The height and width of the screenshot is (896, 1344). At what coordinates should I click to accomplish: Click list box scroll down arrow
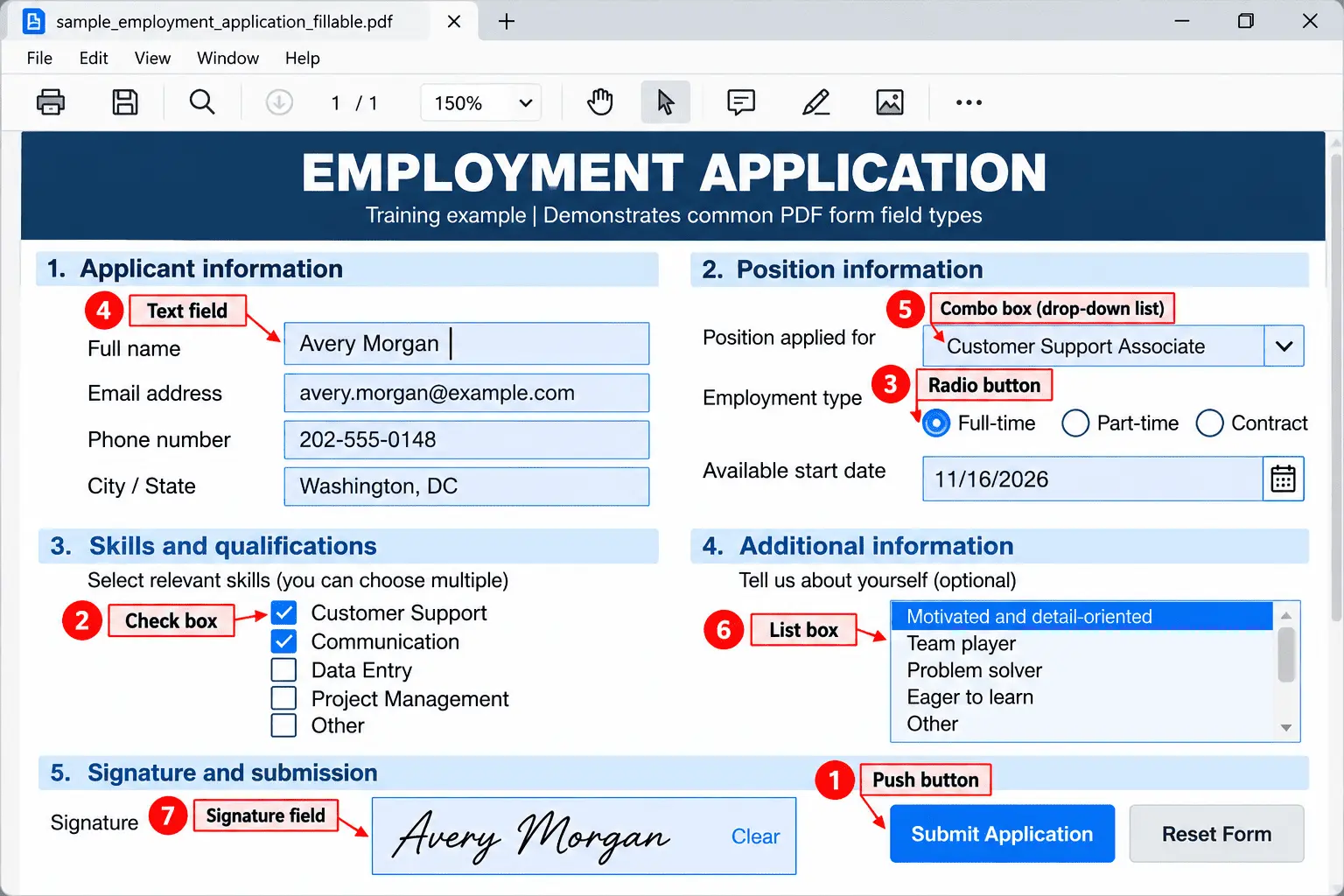click(x=1286, y=728)
